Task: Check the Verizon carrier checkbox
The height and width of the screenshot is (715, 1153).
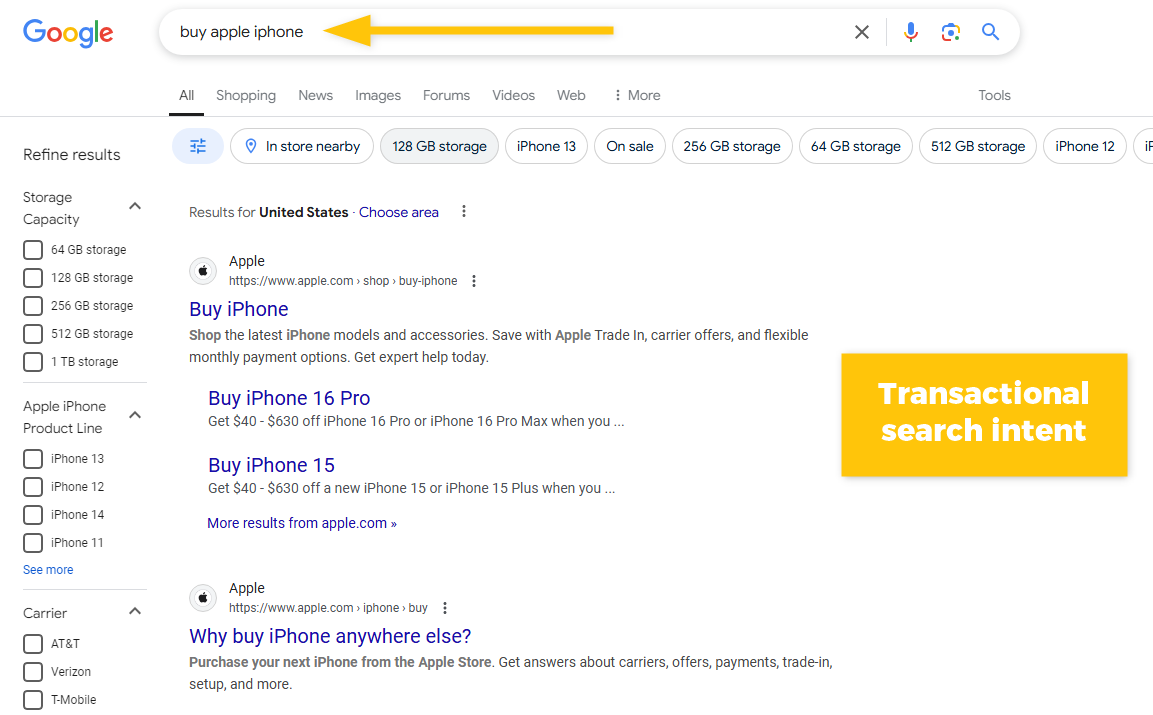Action: coord(32,671)
